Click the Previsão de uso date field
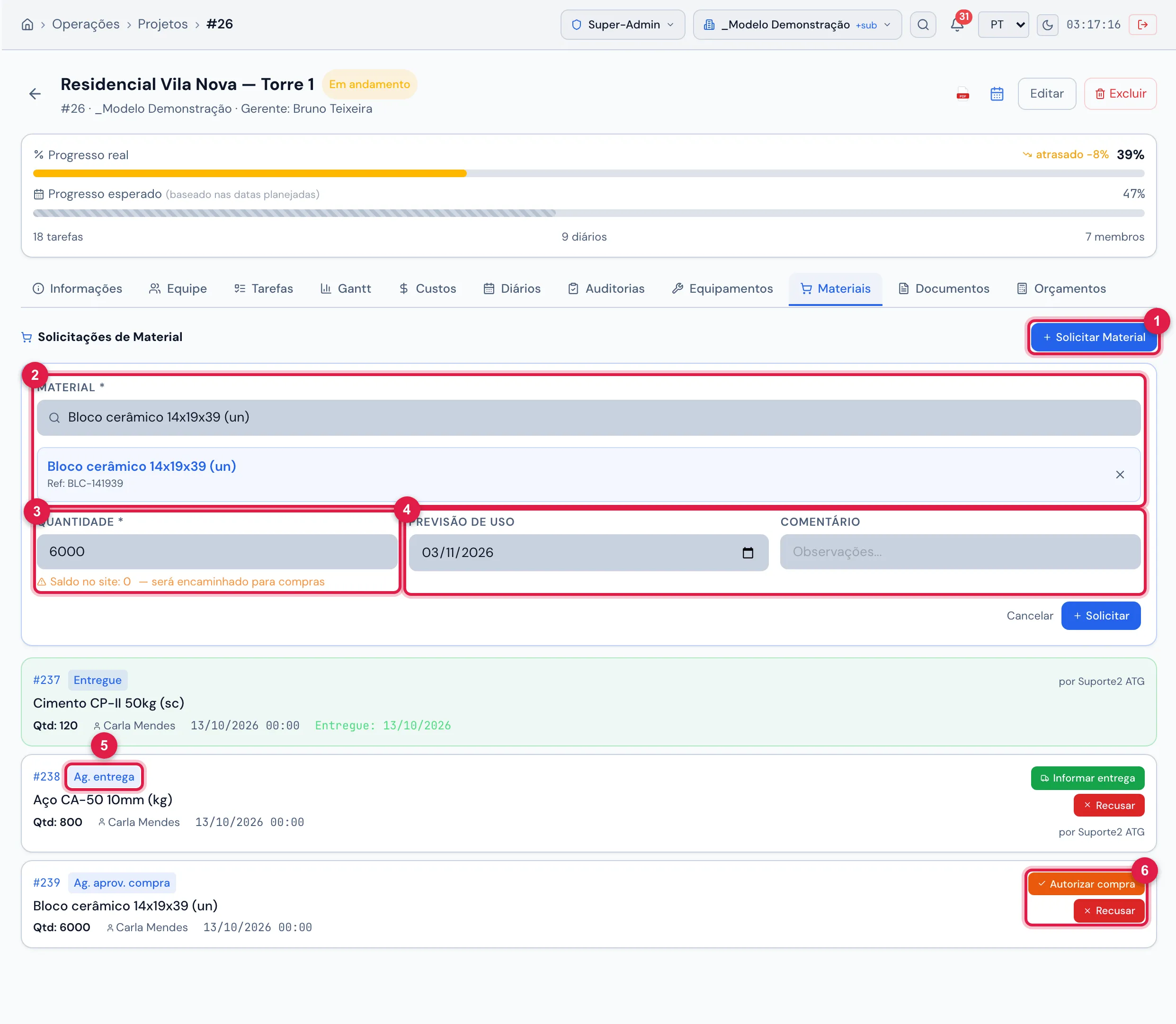The image size is (1176, 1024). (588, 553)
